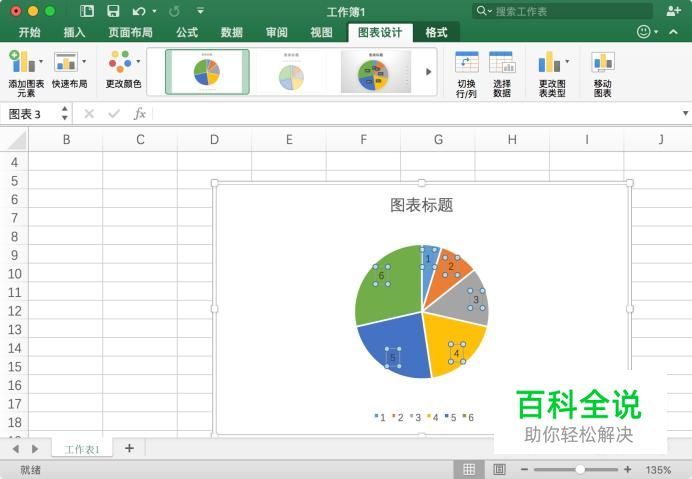Switch to the 审阅 tab
Image resolution: width=692 pixels, height=479 pixels.
point(277,32)
